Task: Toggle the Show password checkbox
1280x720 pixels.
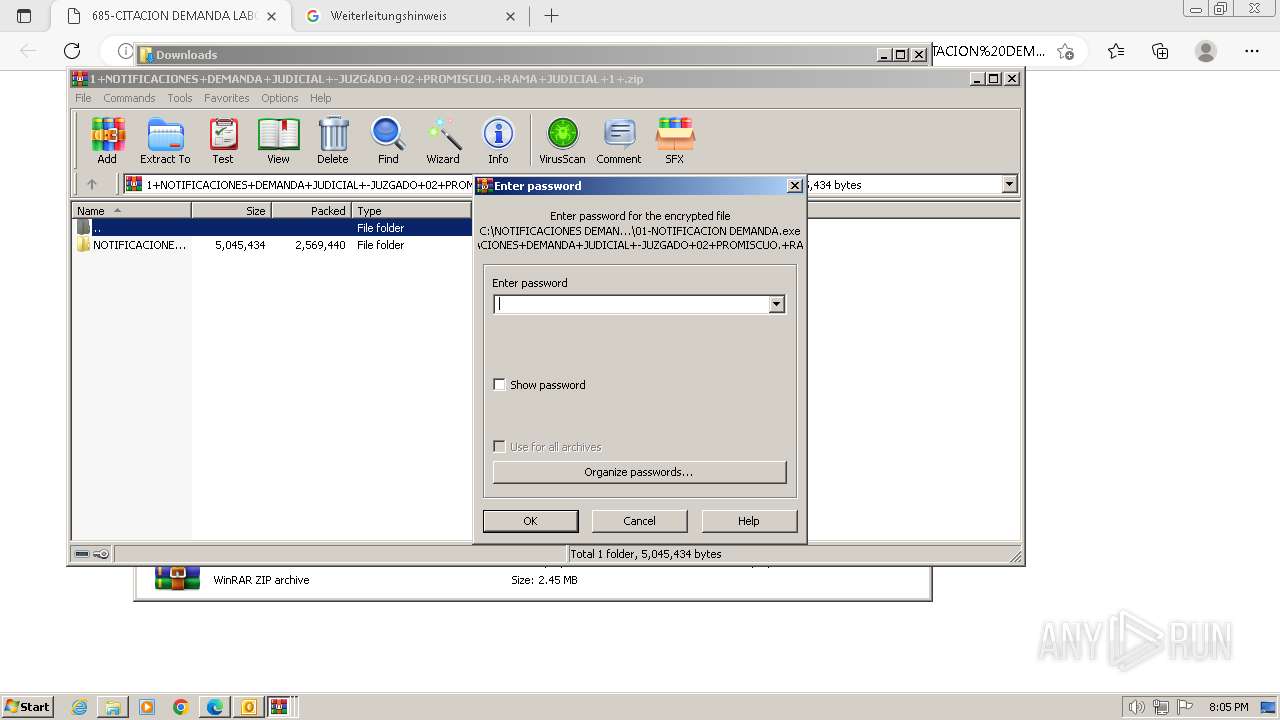Action: coord(499,385)
